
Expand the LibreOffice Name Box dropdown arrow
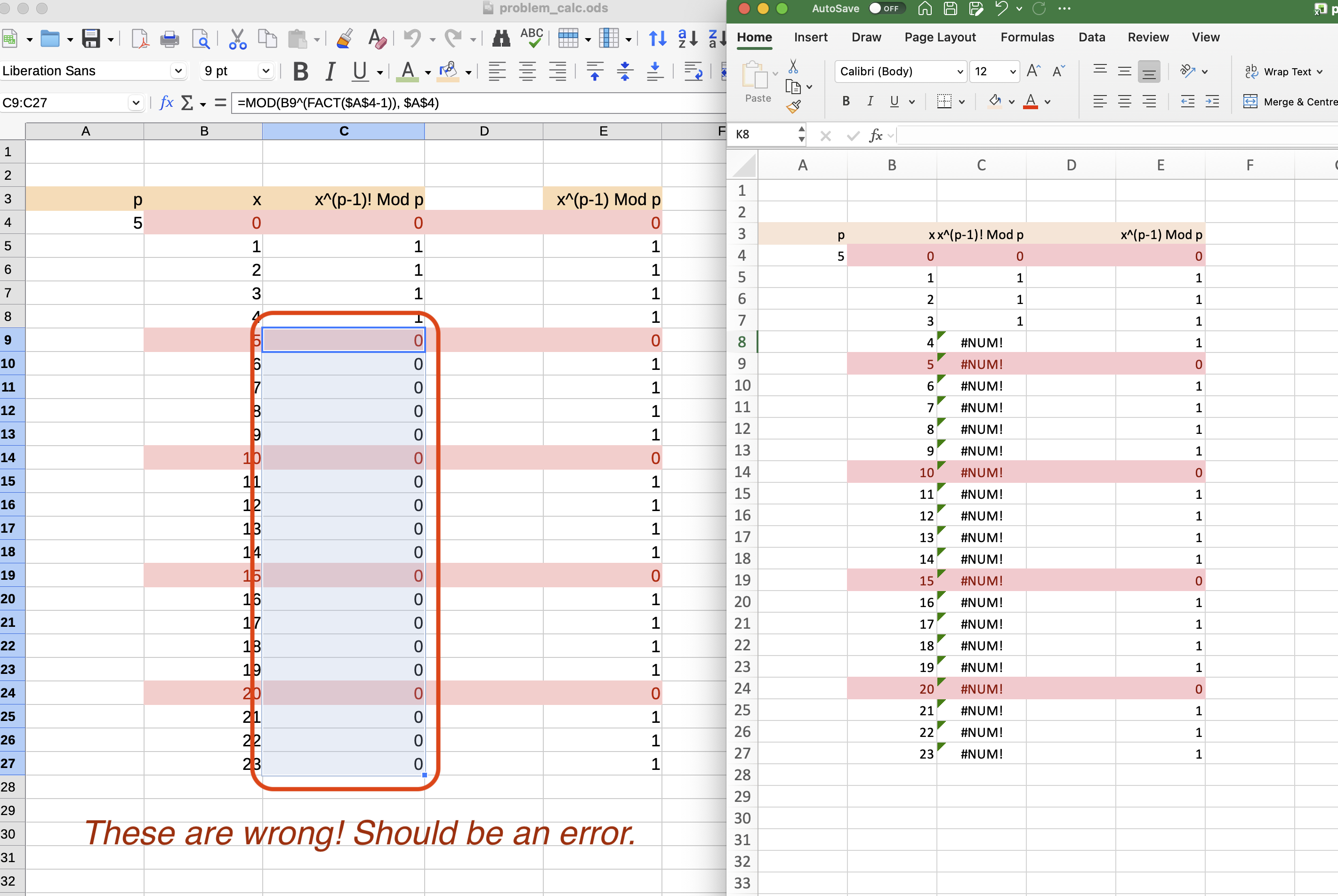tap(136, 103)
